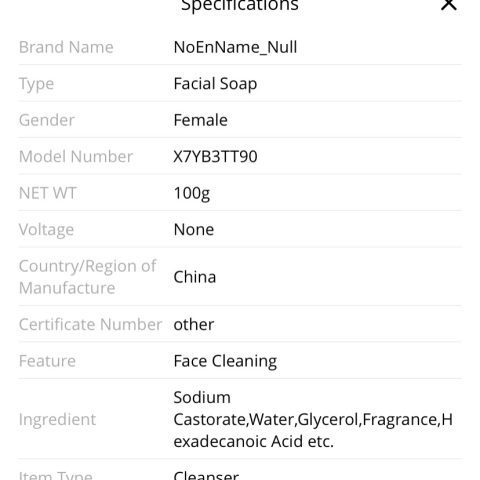Click the Brand Name label

click(x=66, y=47)
